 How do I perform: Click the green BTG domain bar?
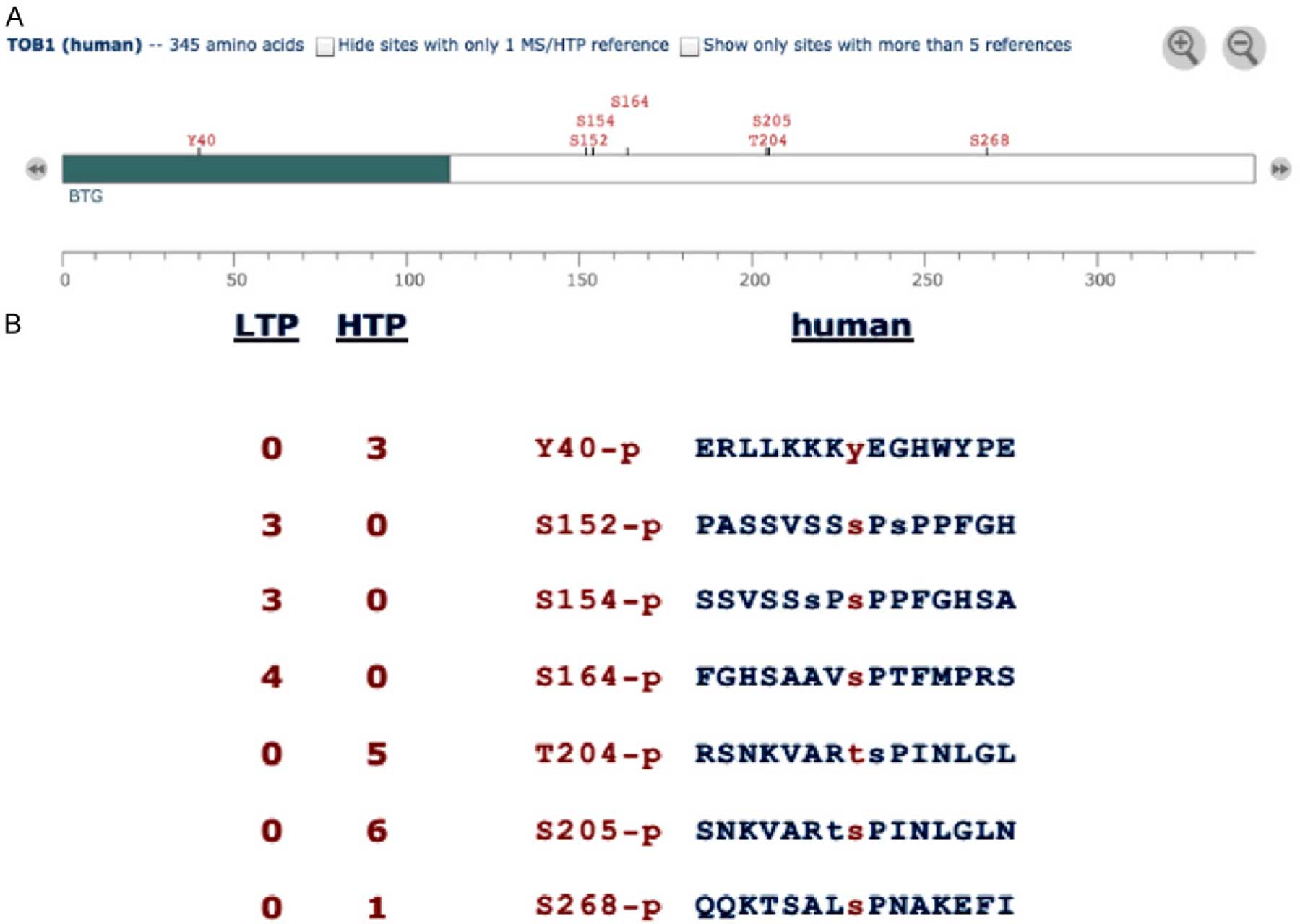click(256, 169)
